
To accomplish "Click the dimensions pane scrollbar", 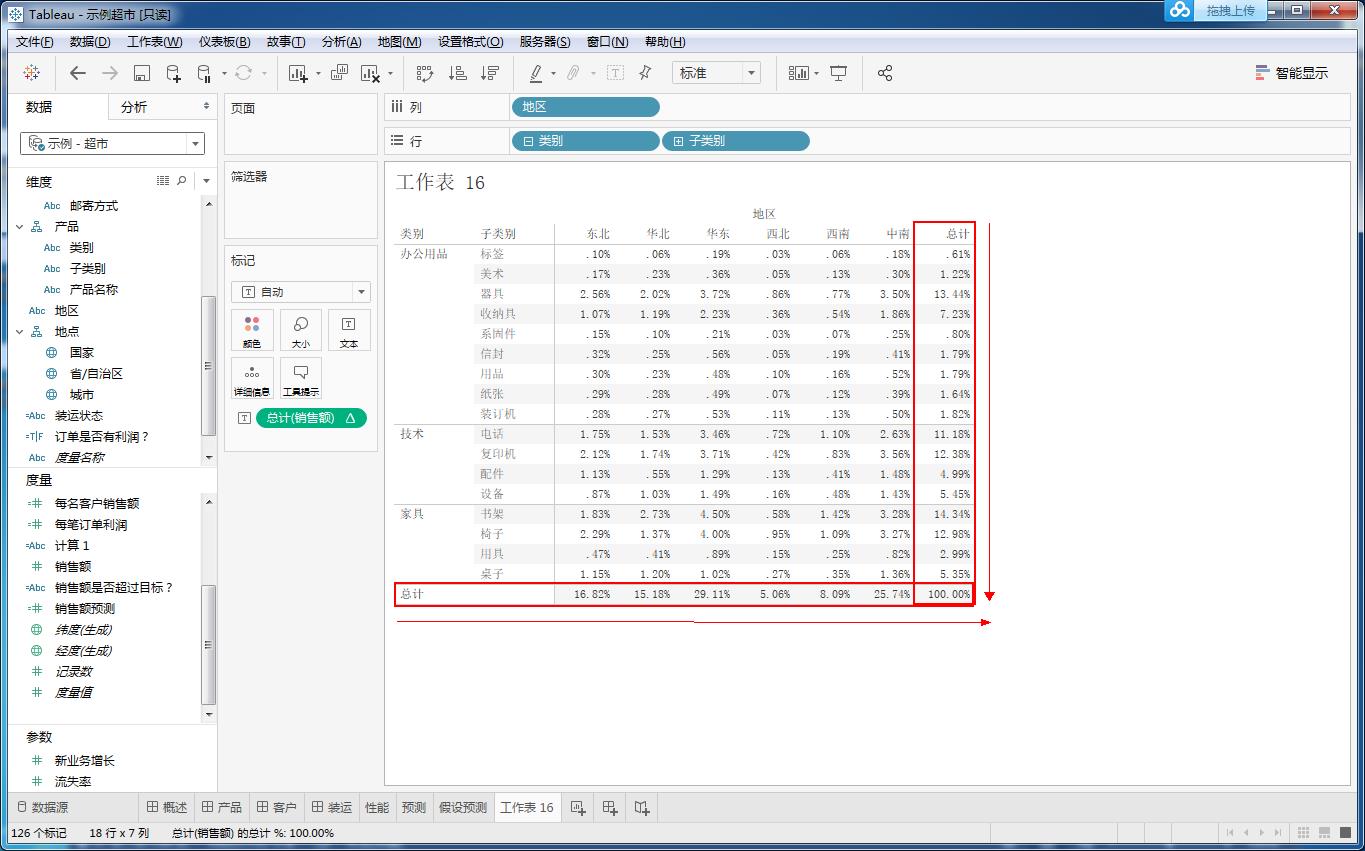I will pyautogui.click(x=209, y=365).
